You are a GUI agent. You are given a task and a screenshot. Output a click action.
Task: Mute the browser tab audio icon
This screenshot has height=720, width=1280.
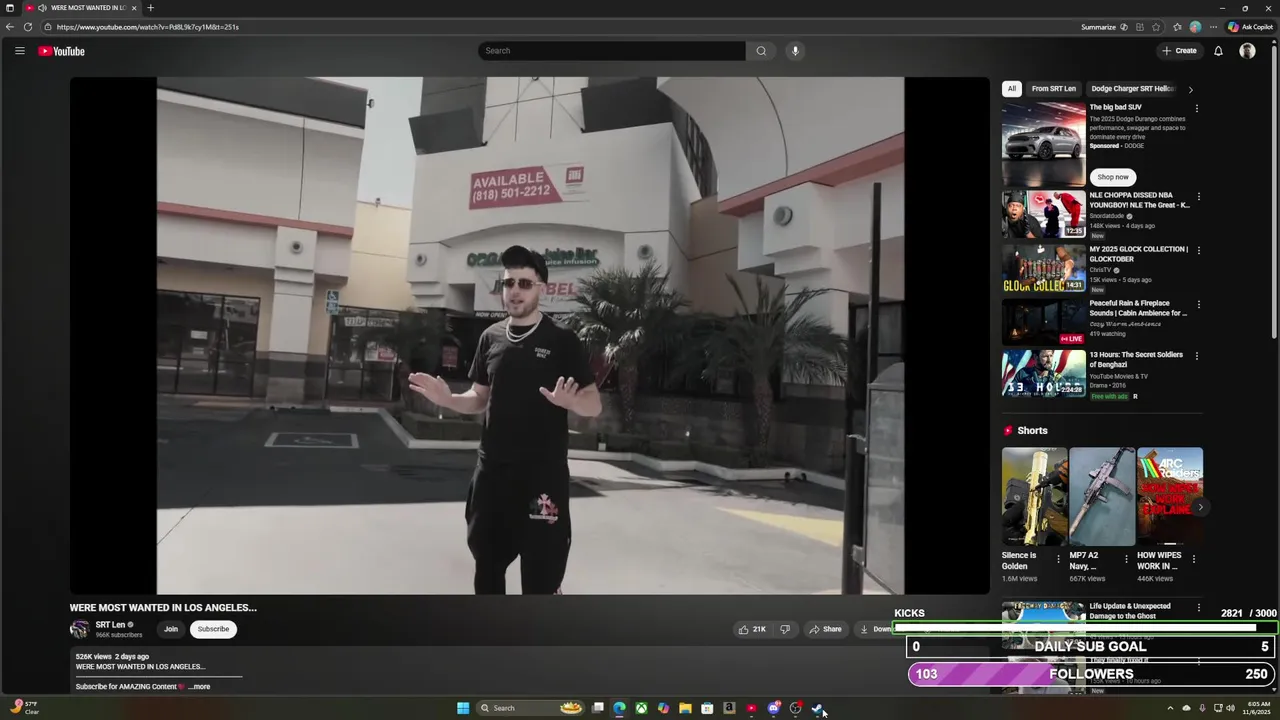(x=42, y=8)
